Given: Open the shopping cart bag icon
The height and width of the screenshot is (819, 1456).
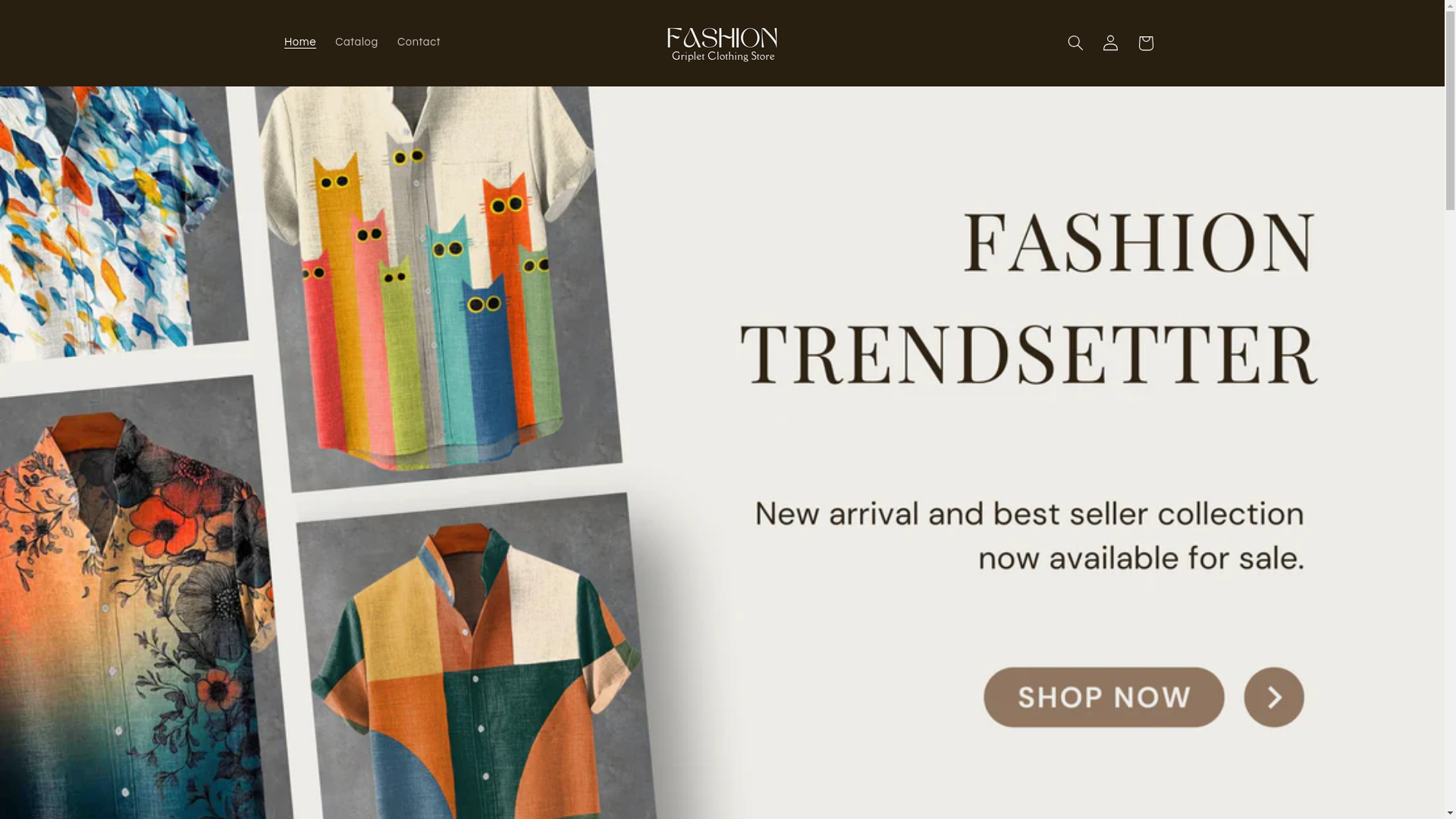Looking at the screenshot, I should pyautogui.click(x=1145, y=43).
